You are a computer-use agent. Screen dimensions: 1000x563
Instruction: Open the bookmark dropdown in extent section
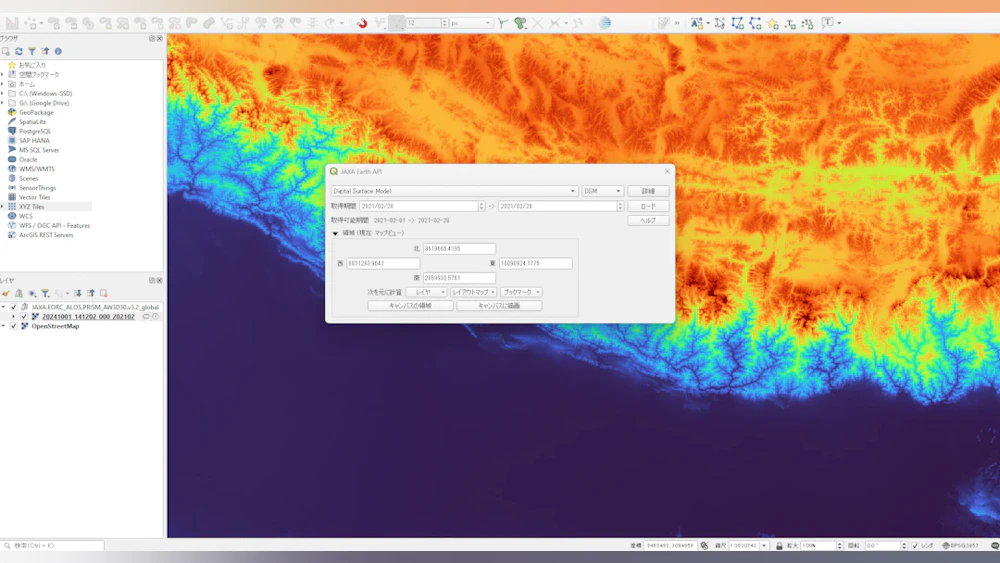coord(521,292)
